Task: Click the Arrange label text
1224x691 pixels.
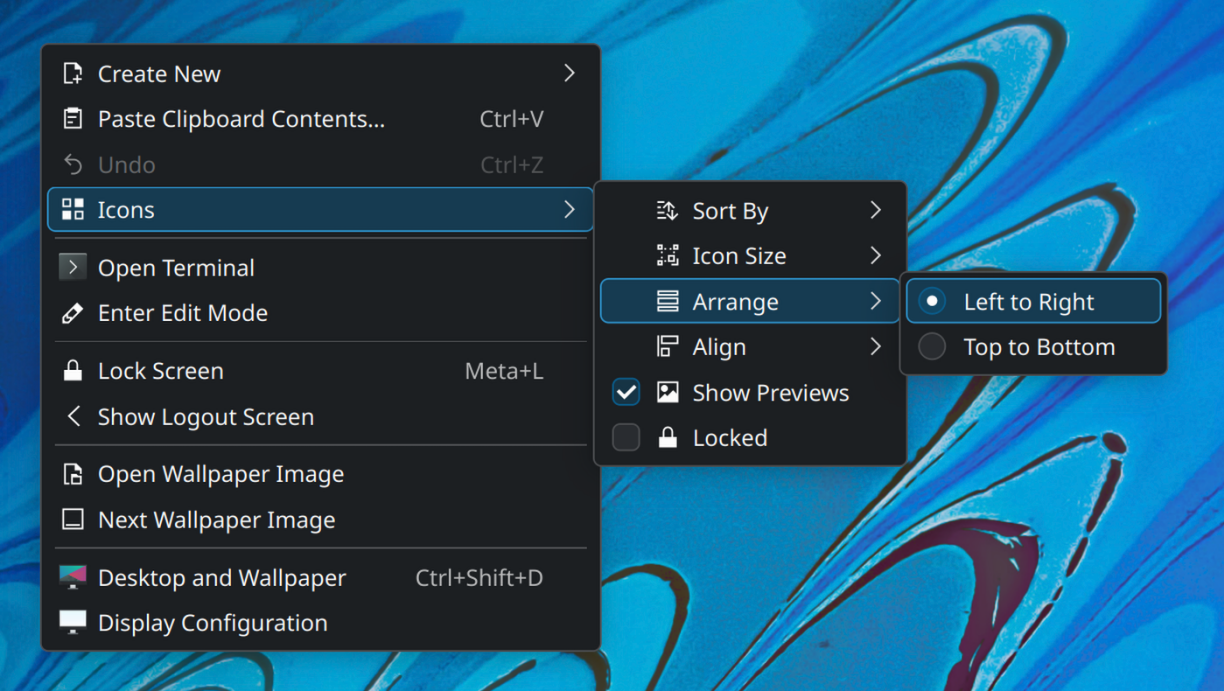Action: tap(735, 302)
